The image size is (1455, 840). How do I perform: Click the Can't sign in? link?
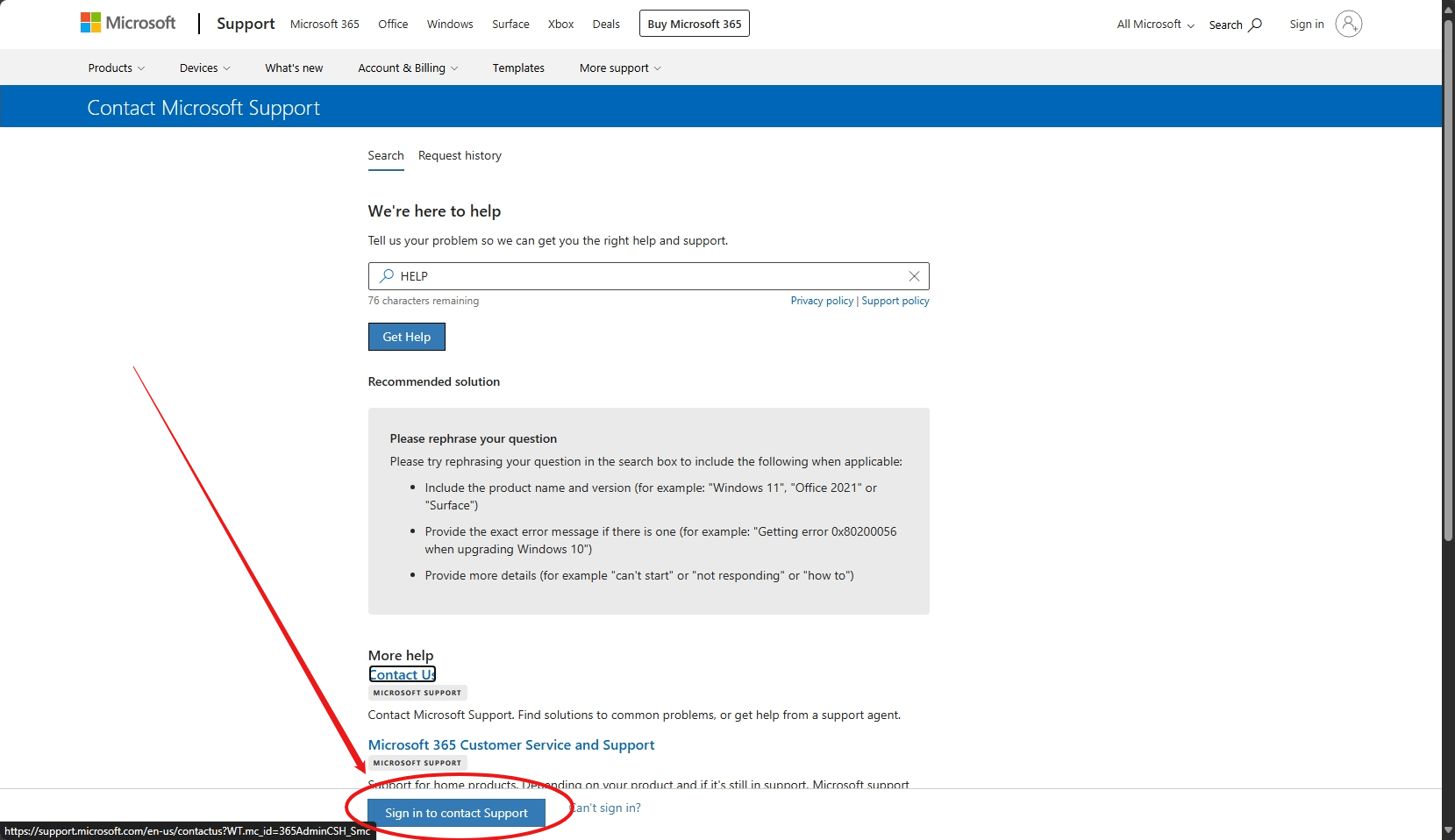point(606,808)
